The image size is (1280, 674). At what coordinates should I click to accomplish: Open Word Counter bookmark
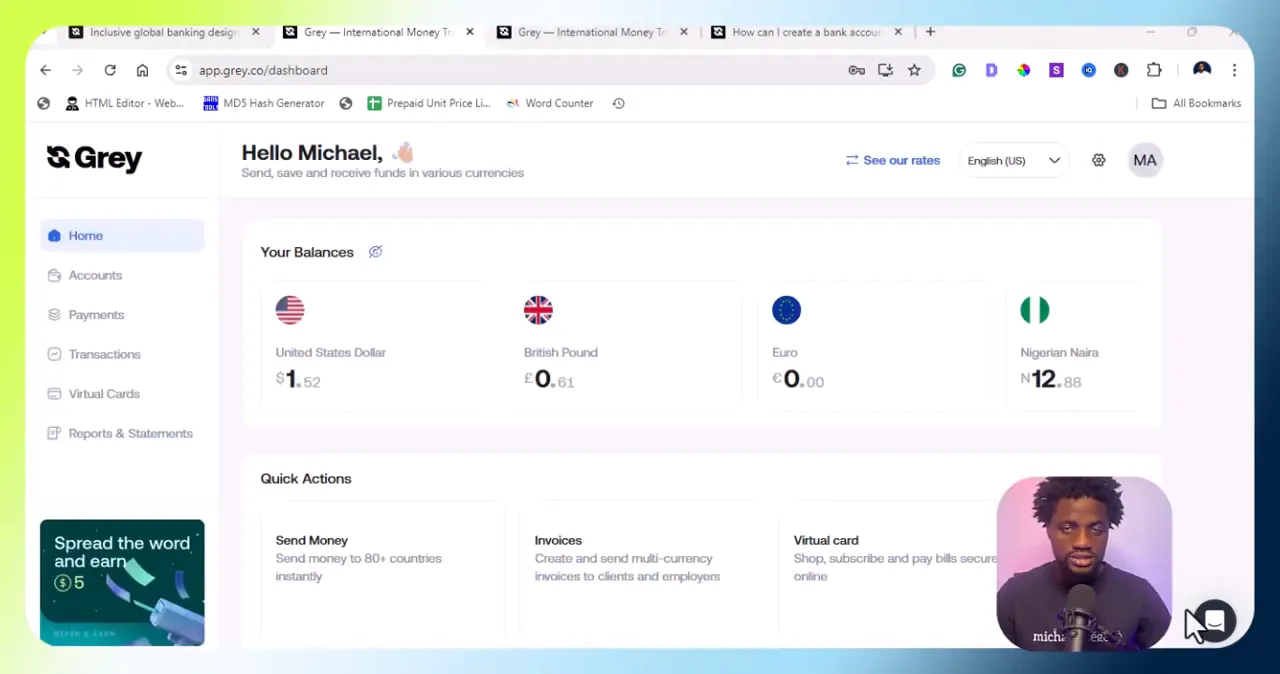pyautogui.click(x=549, y=103)
